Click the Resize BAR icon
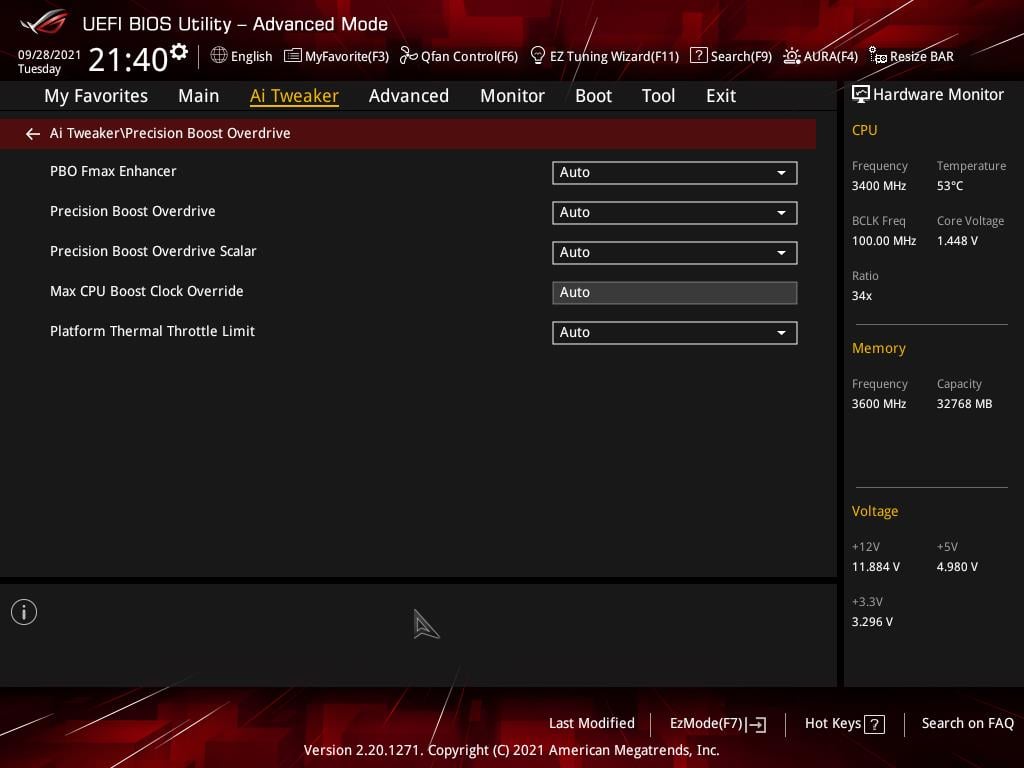Image resolution: width=1024 pixels, height=768 pixels. tap(878, 56)
